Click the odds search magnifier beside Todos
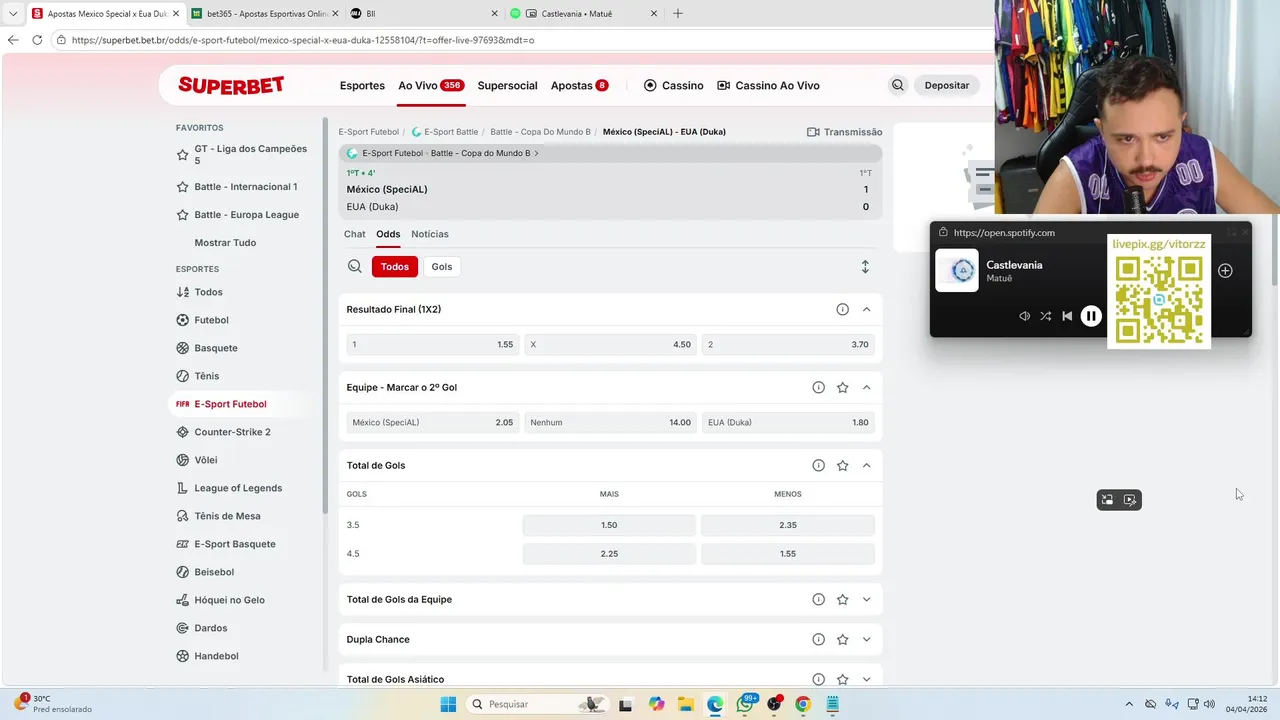 point(355,267)
